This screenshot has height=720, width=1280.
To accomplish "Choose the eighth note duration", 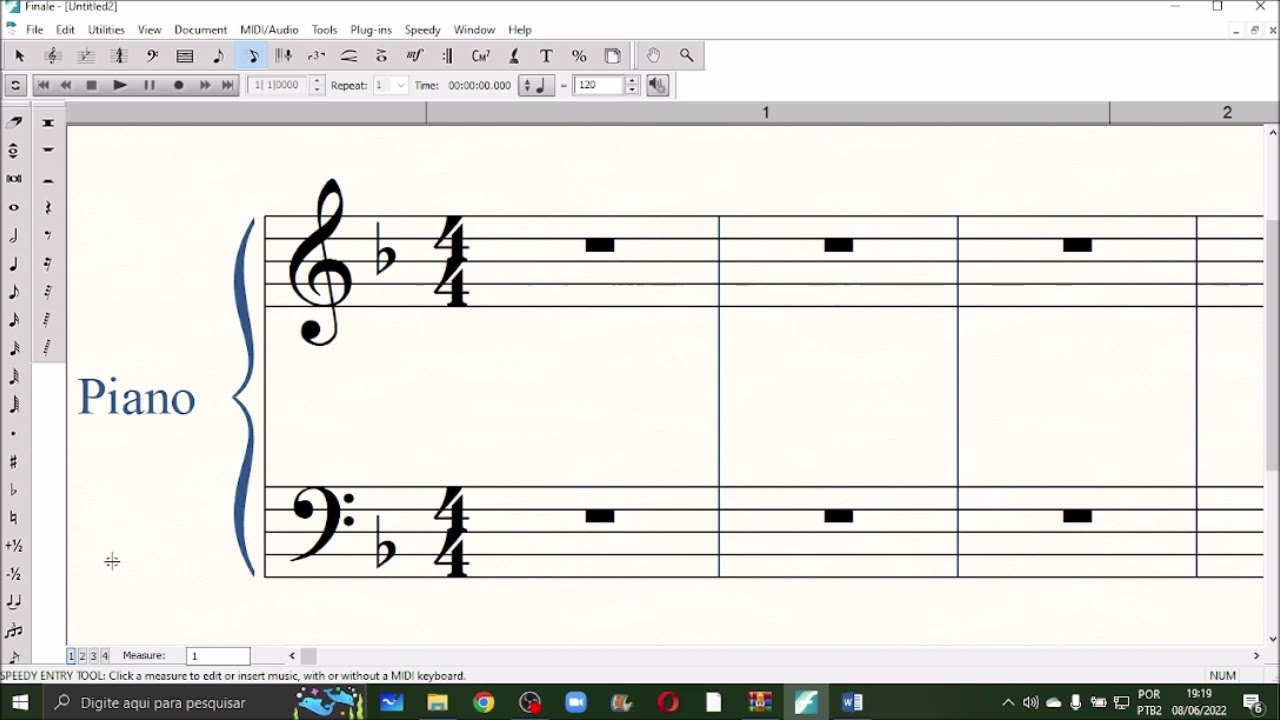I will 14,292.
